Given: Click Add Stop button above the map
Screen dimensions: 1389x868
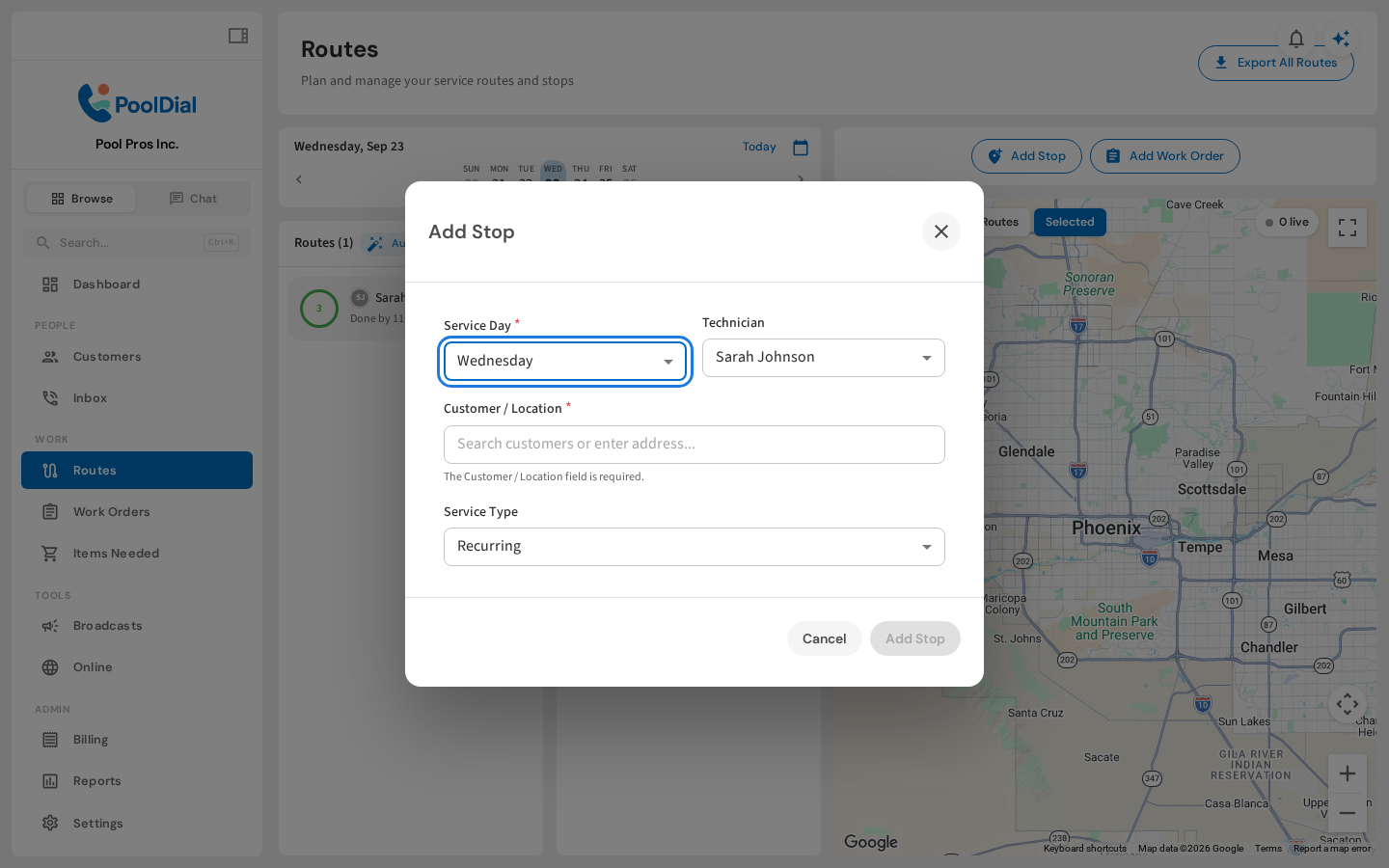Looking at the screenshot, I should [x=1026, y=156].
